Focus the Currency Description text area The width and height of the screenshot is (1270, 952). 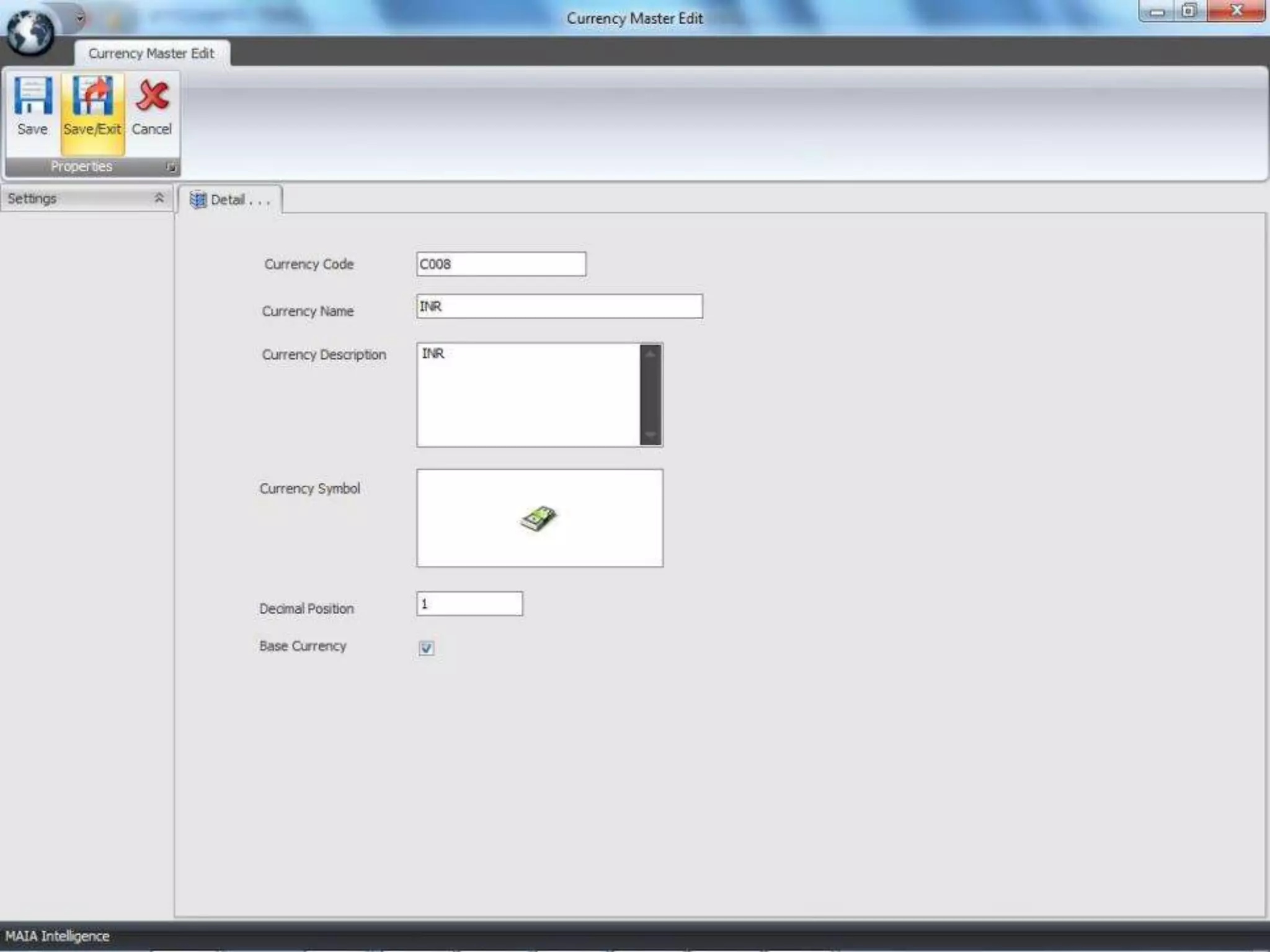click(x=528, y=395)
